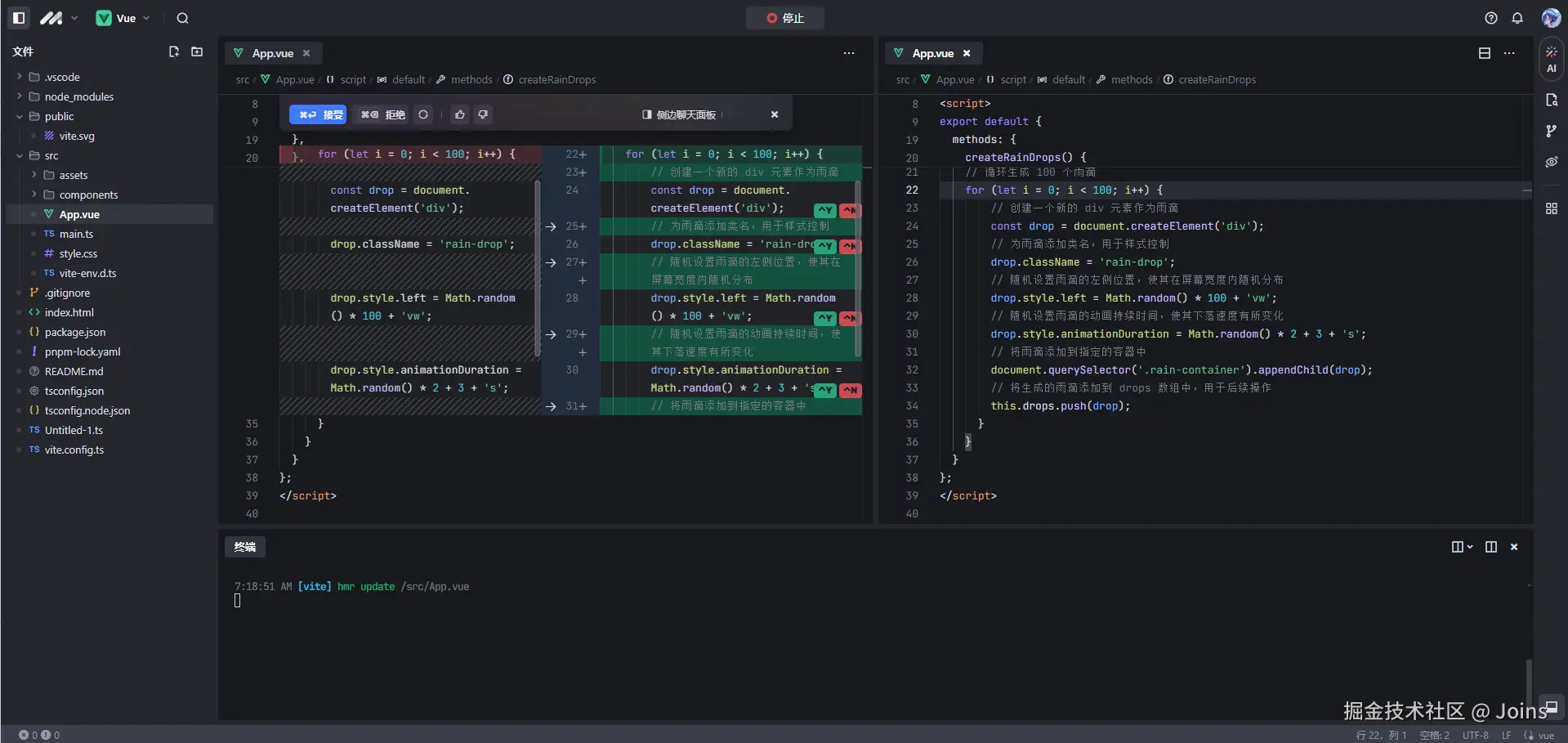
Task: Accept diff hunk at drop.className line
Action: click(825, 246)
